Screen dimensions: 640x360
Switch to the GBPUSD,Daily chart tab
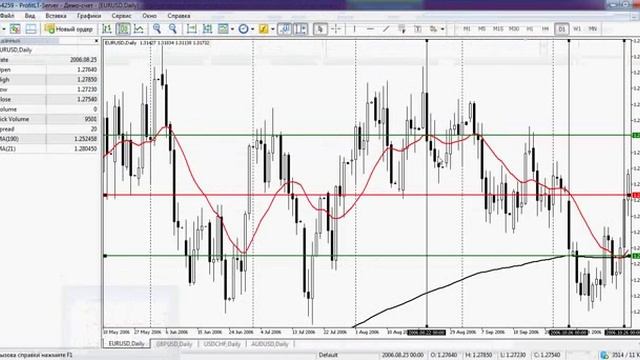(174, 344)
